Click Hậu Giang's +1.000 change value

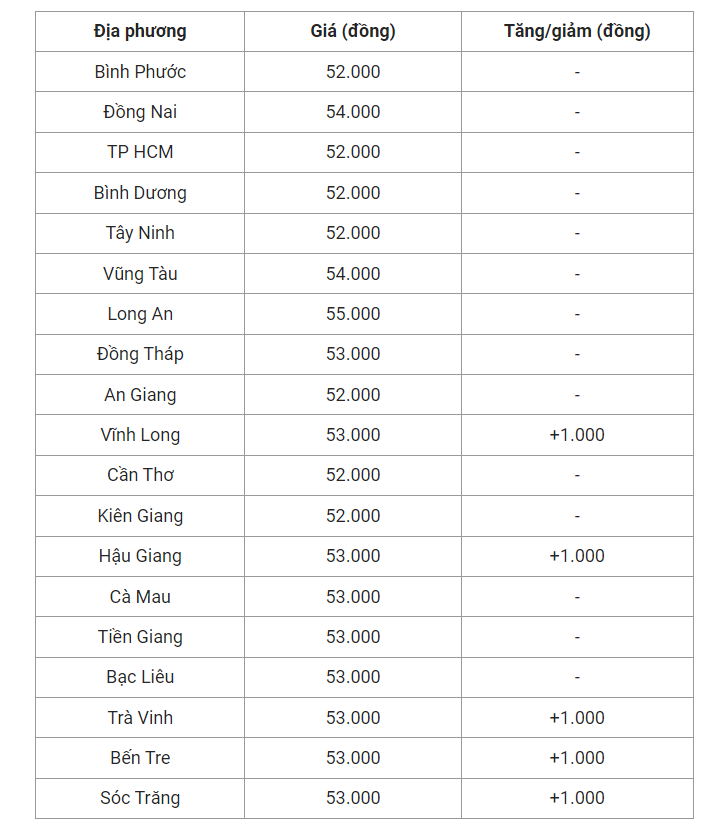coord(577,556)
